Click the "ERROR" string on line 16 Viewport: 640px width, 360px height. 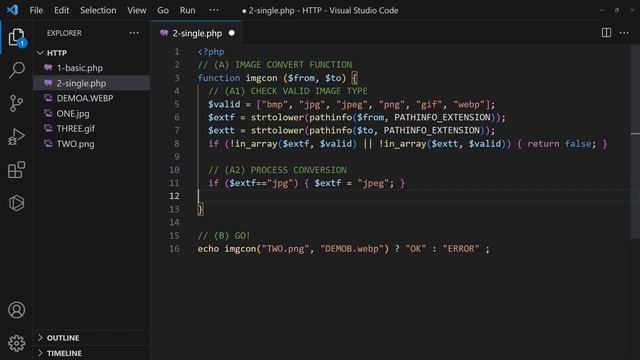click(461, 249)
